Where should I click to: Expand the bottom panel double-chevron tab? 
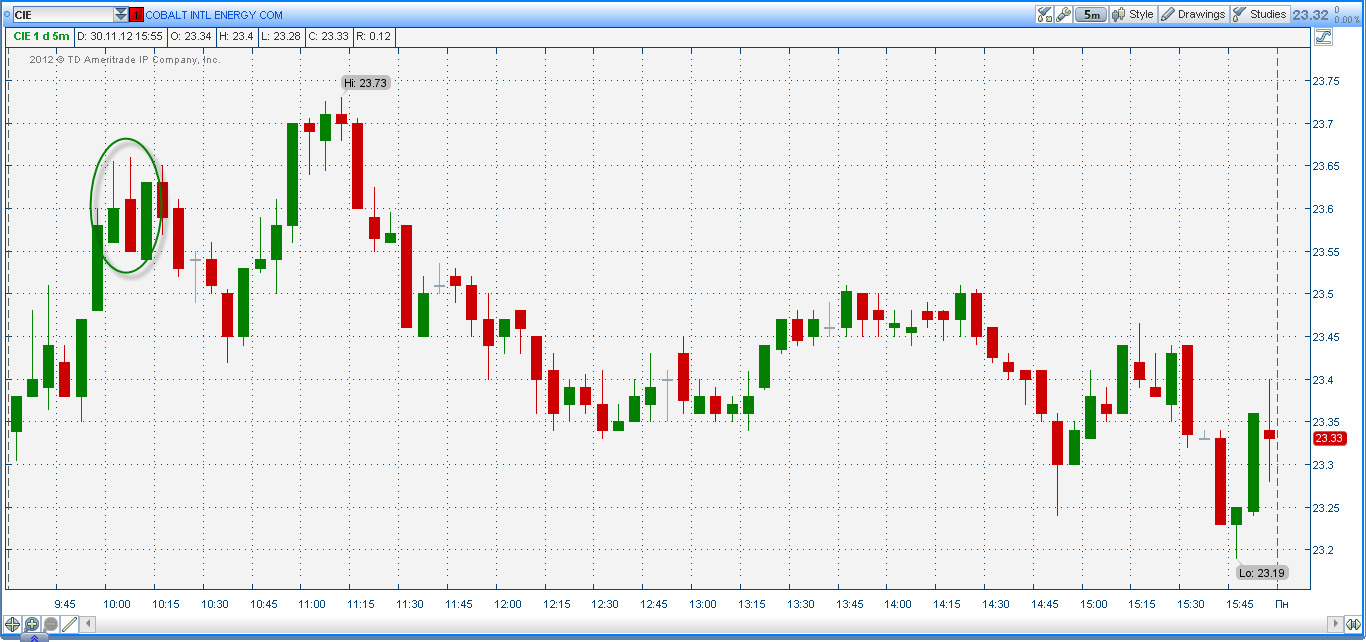[x=34, y=637]
